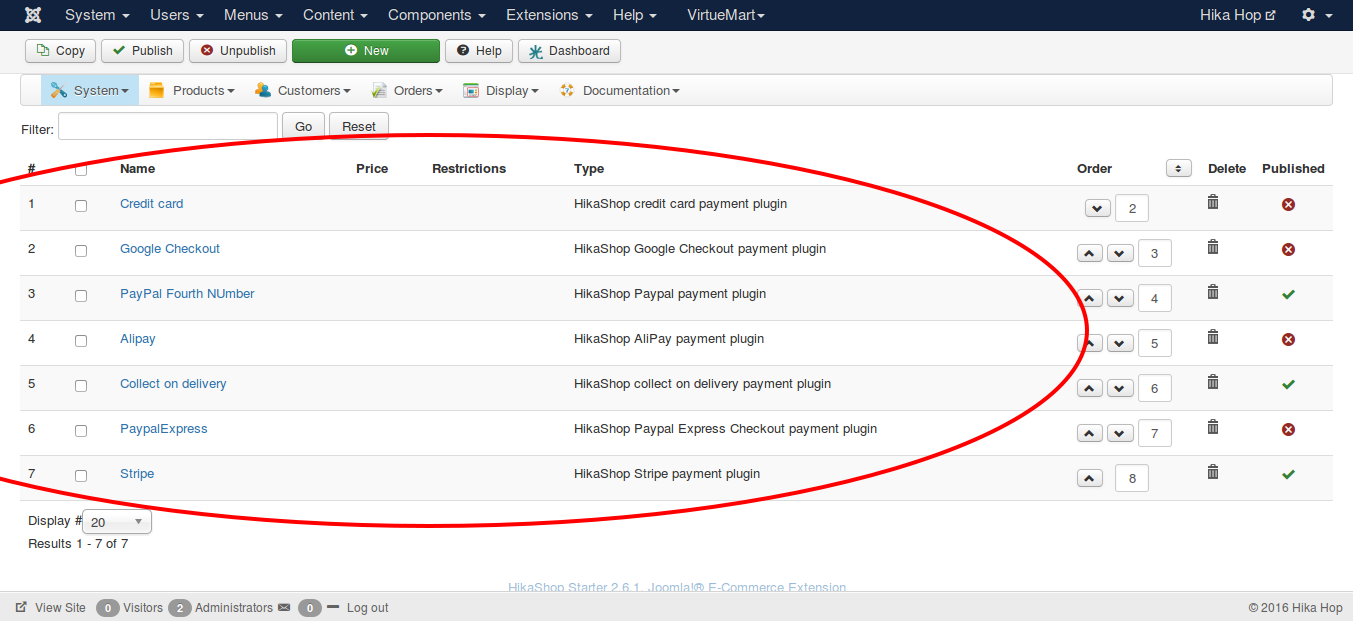Open the VirtueMart top menu
The height and width of the screenshot is (621, 1353).
[x=726, y=15]
